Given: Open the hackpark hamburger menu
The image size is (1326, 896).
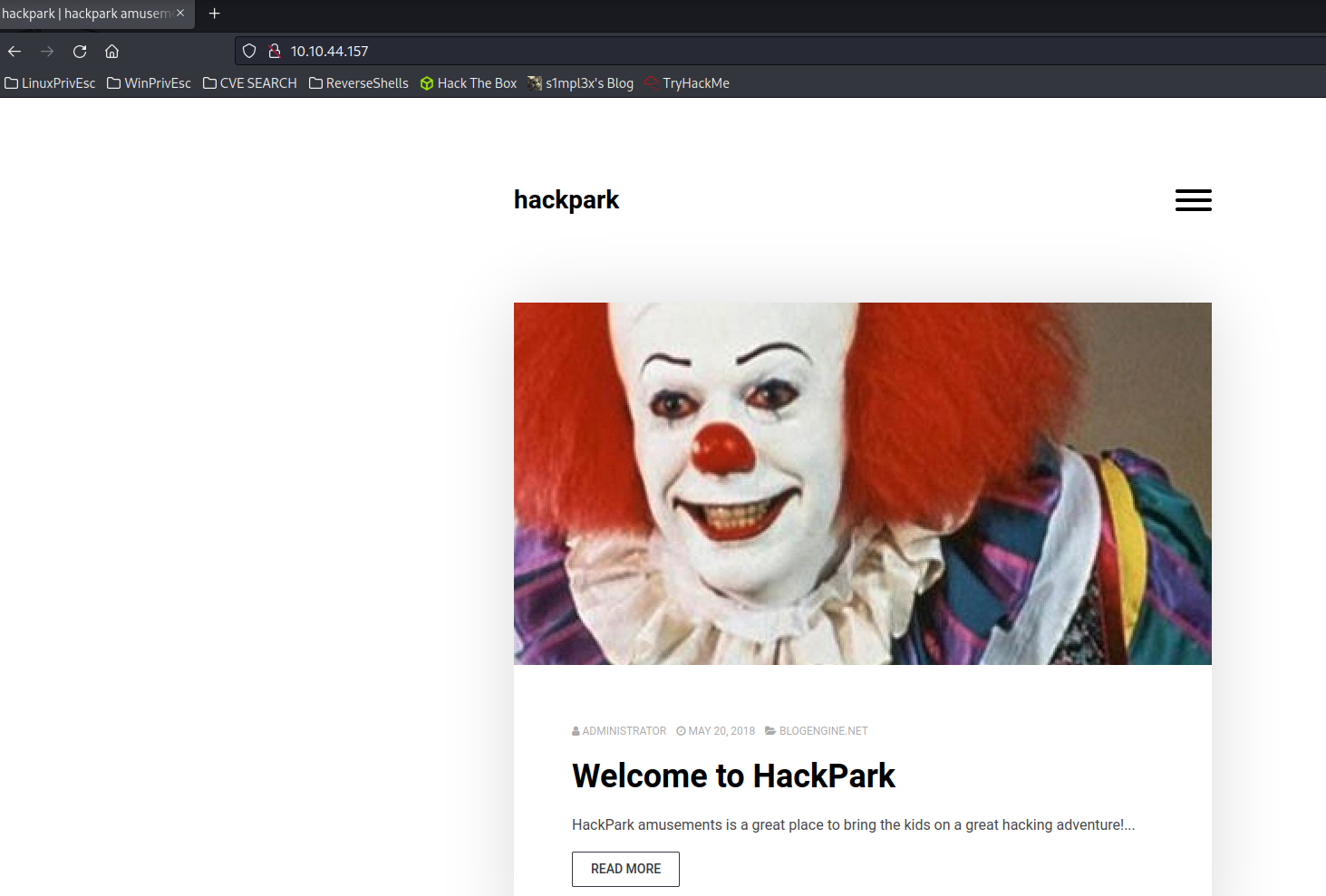Looking at the screenshot, I should click(x=1193, y=200).
